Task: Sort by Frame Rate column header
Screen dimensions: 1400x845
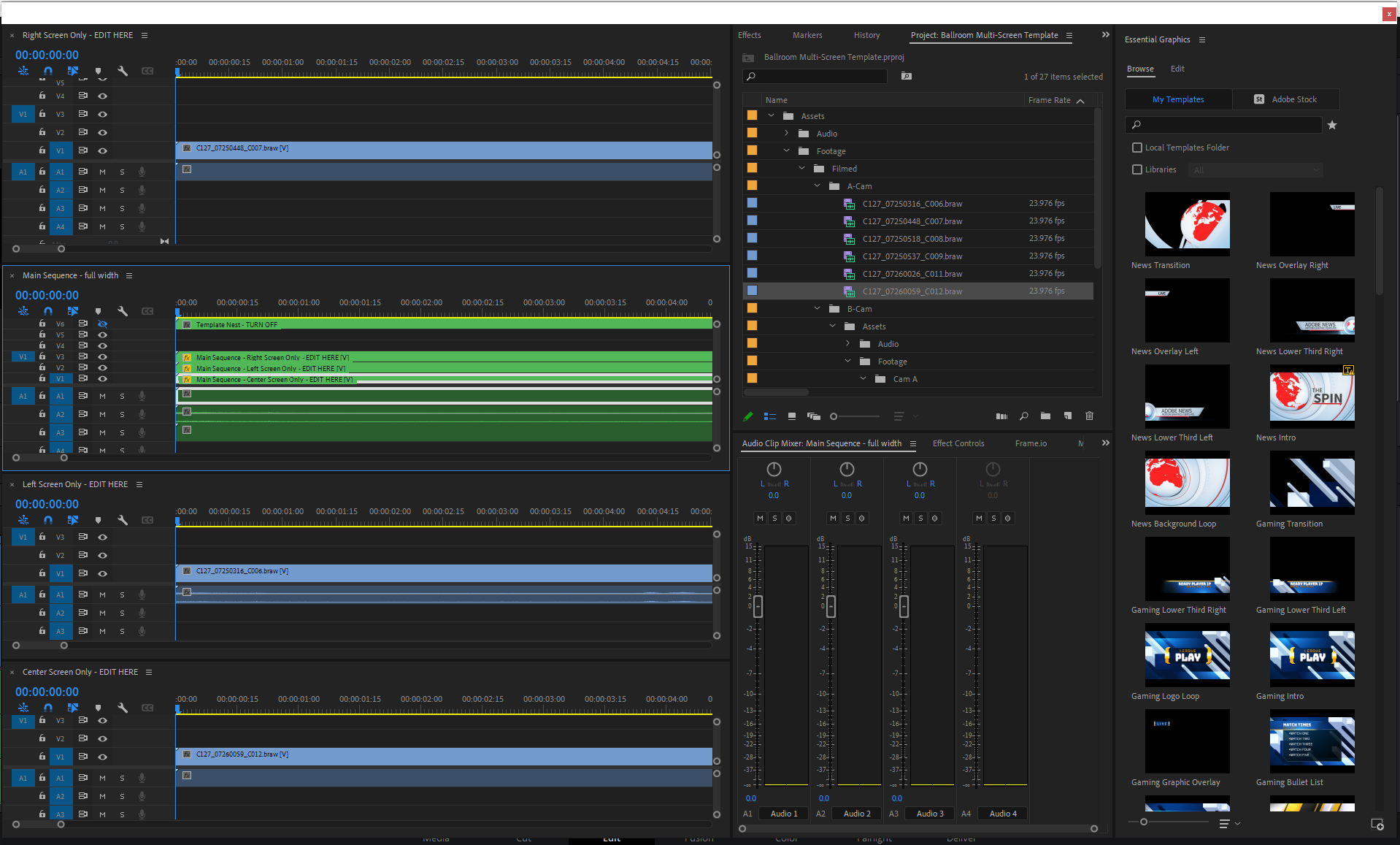Action: (1050, 100)
